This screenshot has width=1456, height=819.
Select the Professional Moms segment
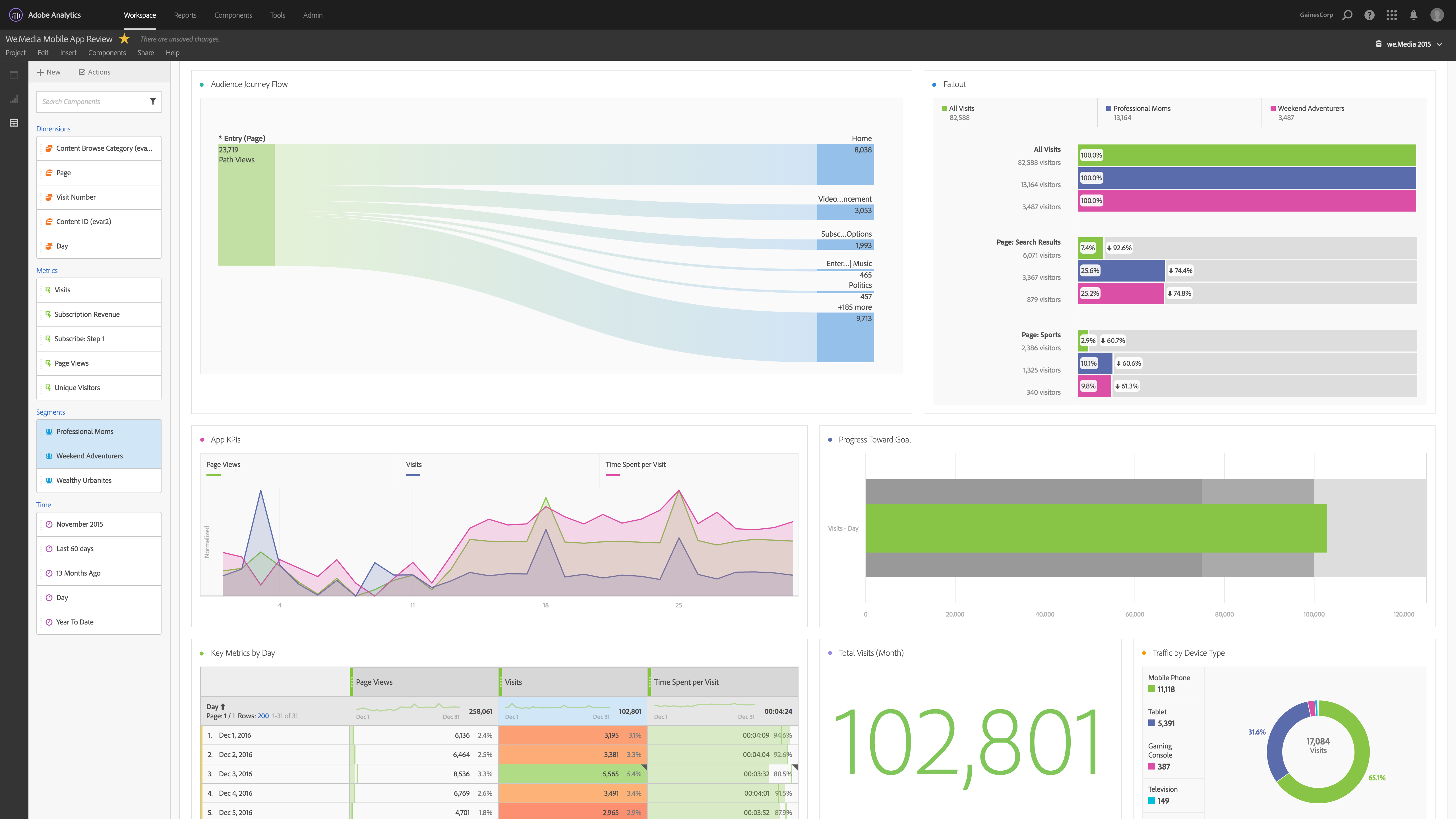[x=85, y=431]
